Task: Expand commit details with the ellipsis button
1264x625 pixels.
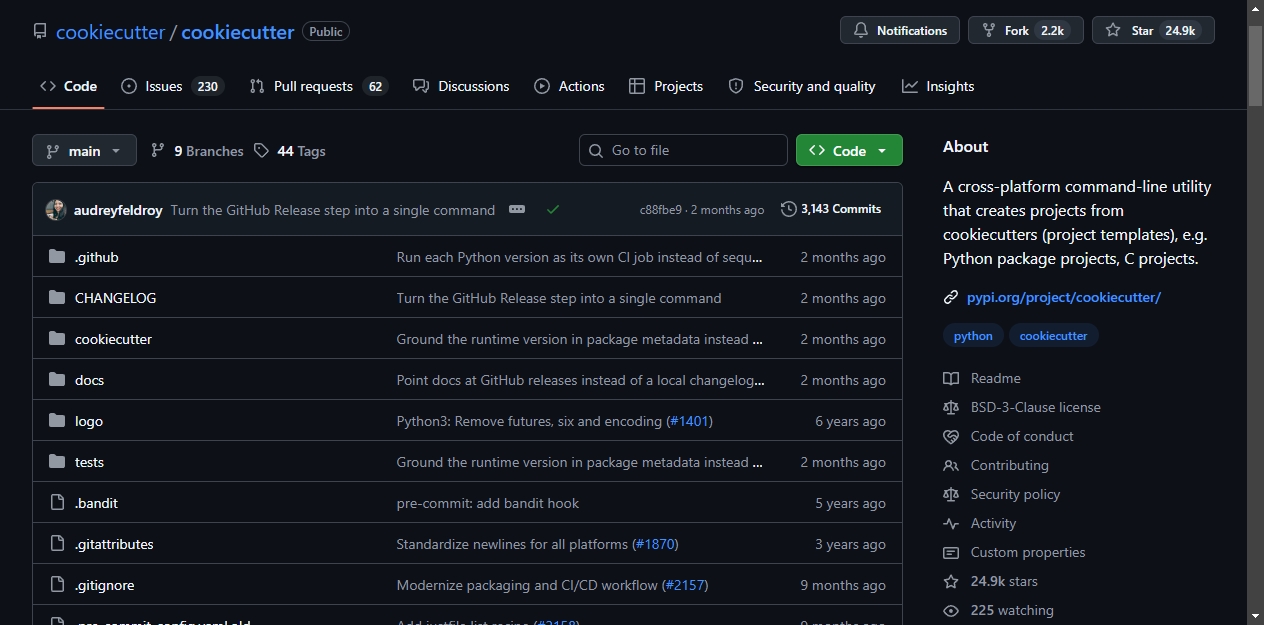Action: click(x=517, y=209)
